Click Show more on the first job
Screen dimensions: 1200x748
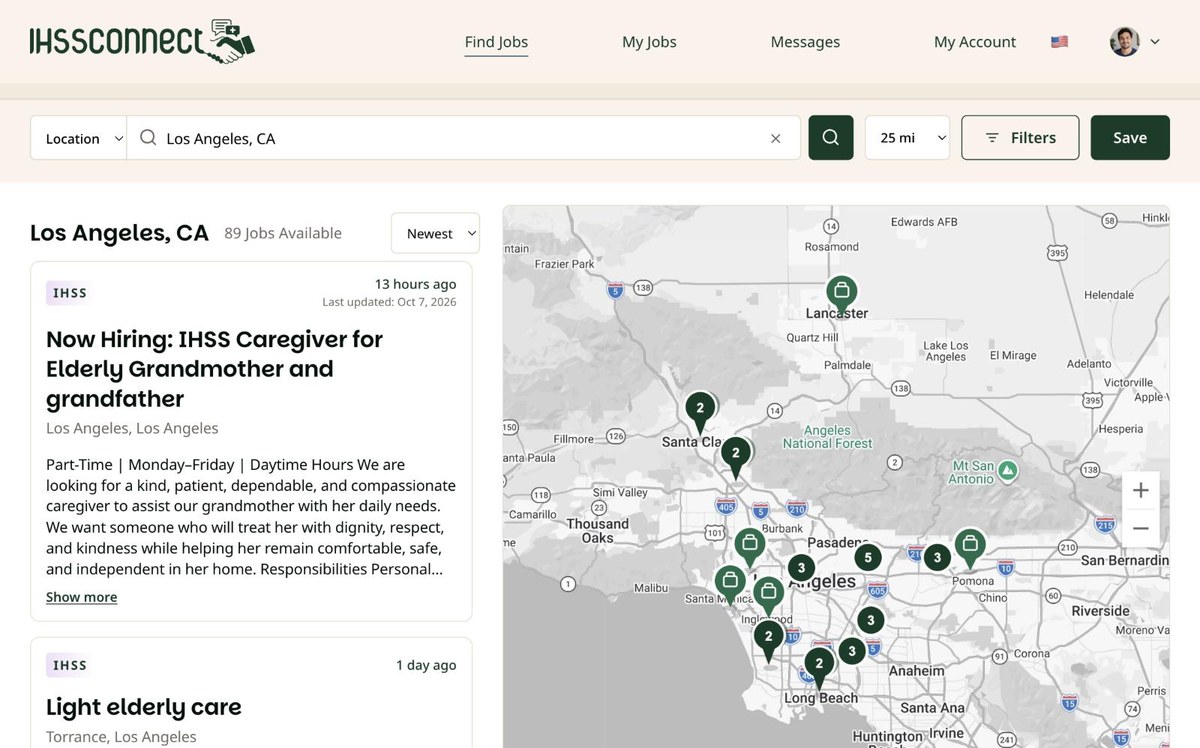[x=81, y=597]
